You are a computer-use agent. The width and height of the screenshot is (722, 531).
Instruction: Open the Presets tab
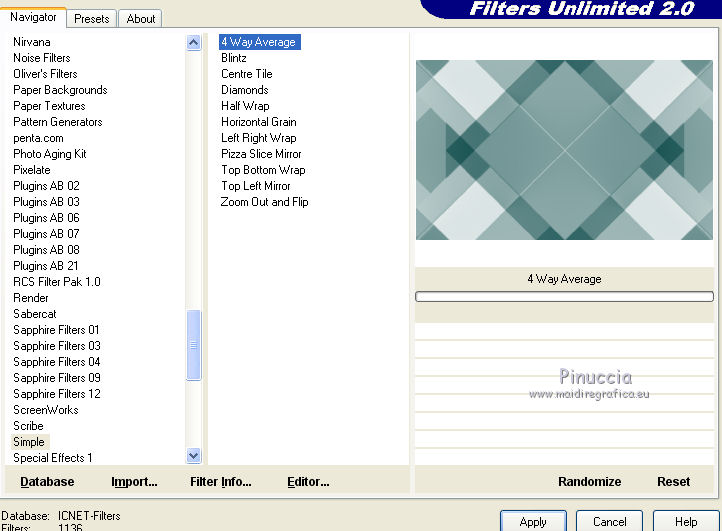click(92, 19)
